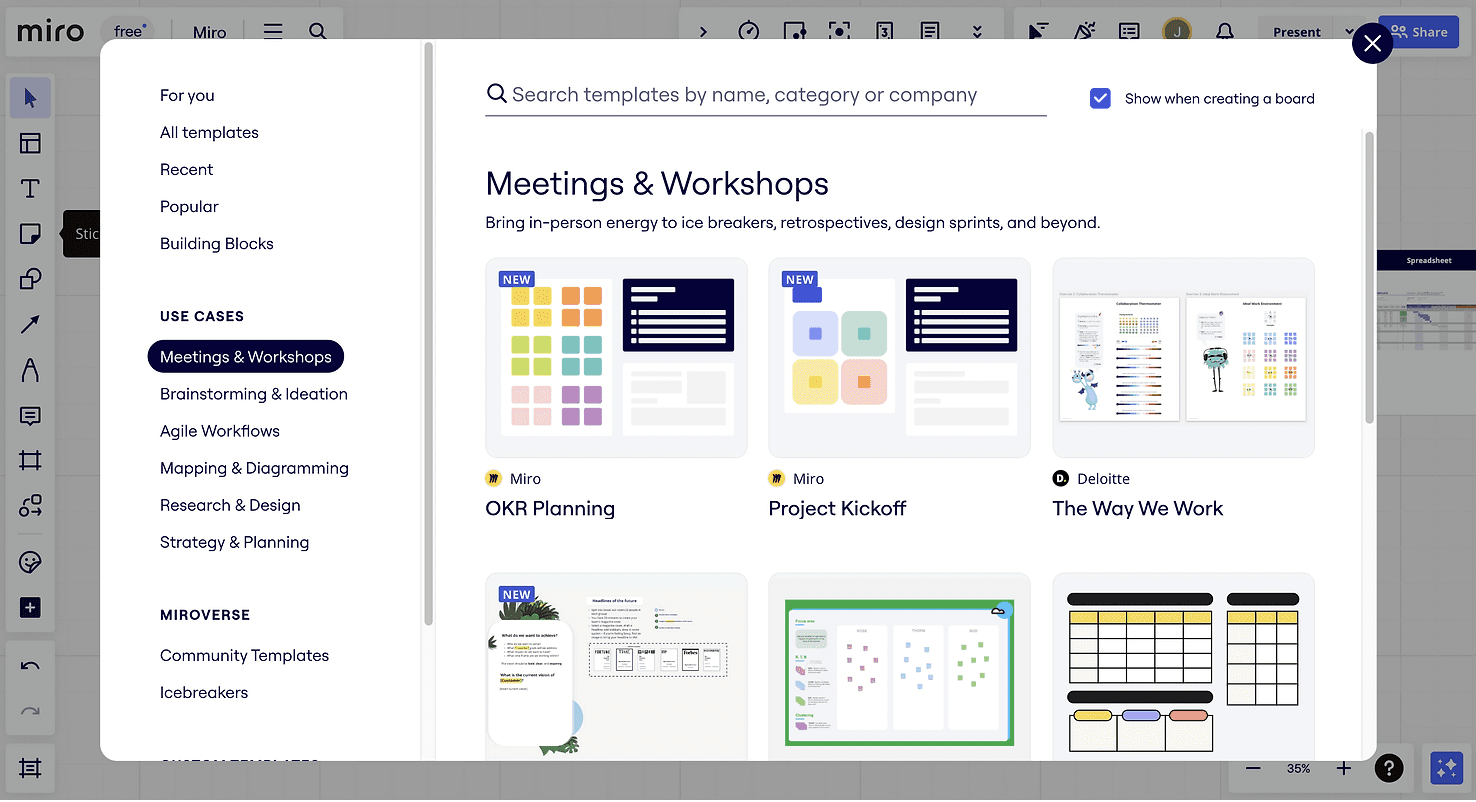Image resolution: width=1476 pixels, height=802 pixels.
Task: Click Deloitte author label
Action: (1103, 479)
